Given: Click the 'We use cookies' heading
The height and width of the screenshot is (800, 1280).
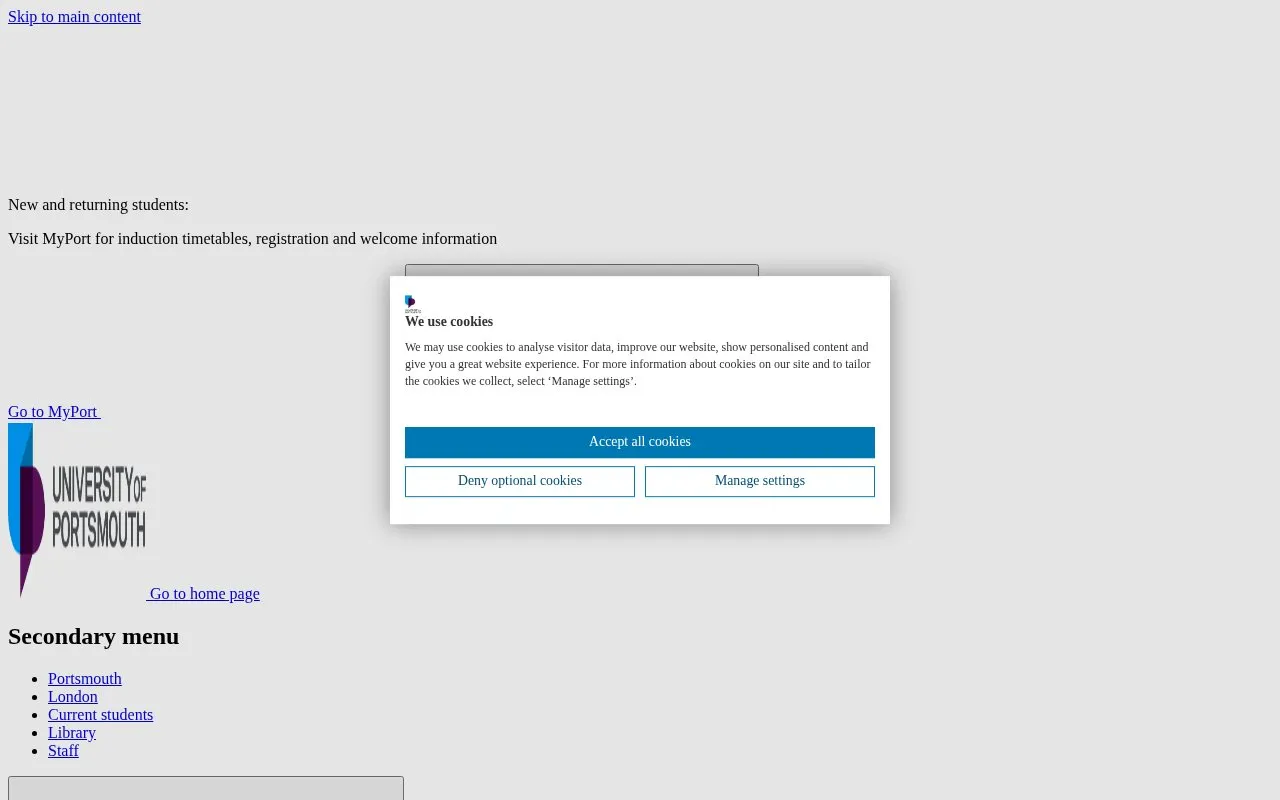Looking at the screenshot, I should [449, 322].
